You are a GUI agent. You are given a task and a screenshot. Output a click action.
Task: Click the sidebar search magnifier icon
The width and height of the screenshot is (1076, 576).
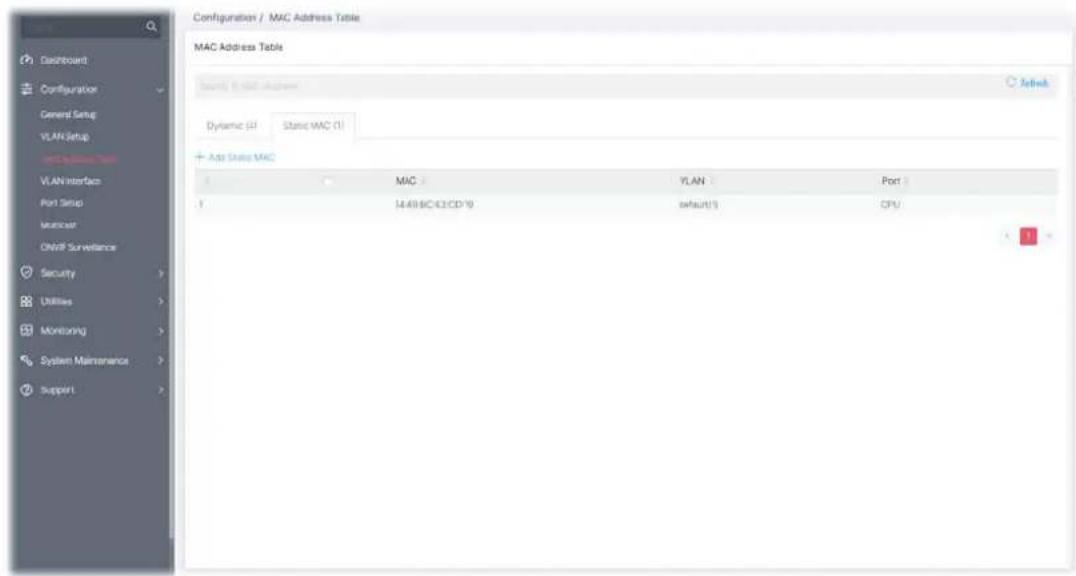coord(151,27)
